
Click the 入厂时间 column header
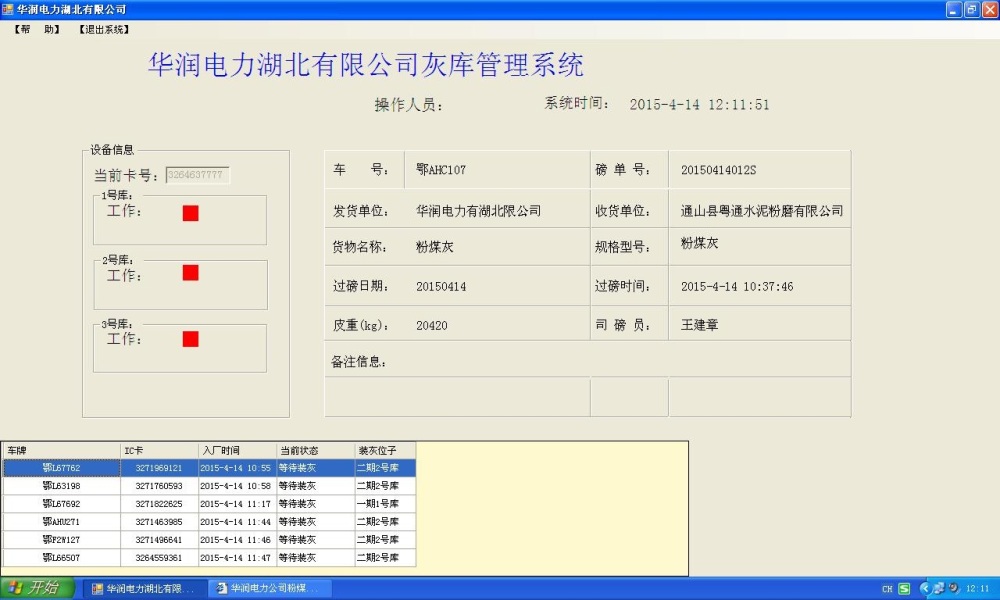pyautogui.click(x=237, y=451)
